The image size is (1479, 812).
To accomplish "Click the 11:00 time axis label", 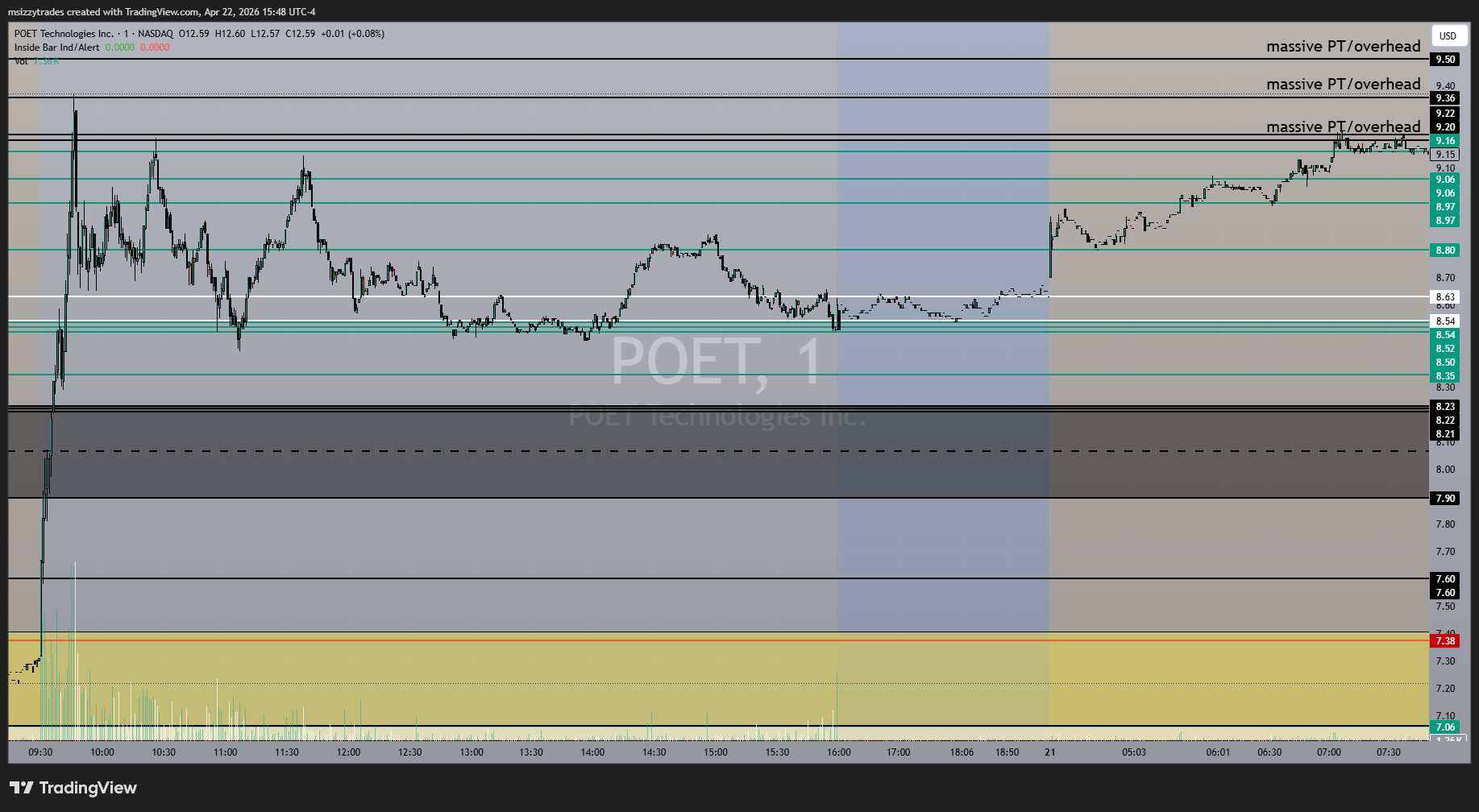I will coord(226,752).
